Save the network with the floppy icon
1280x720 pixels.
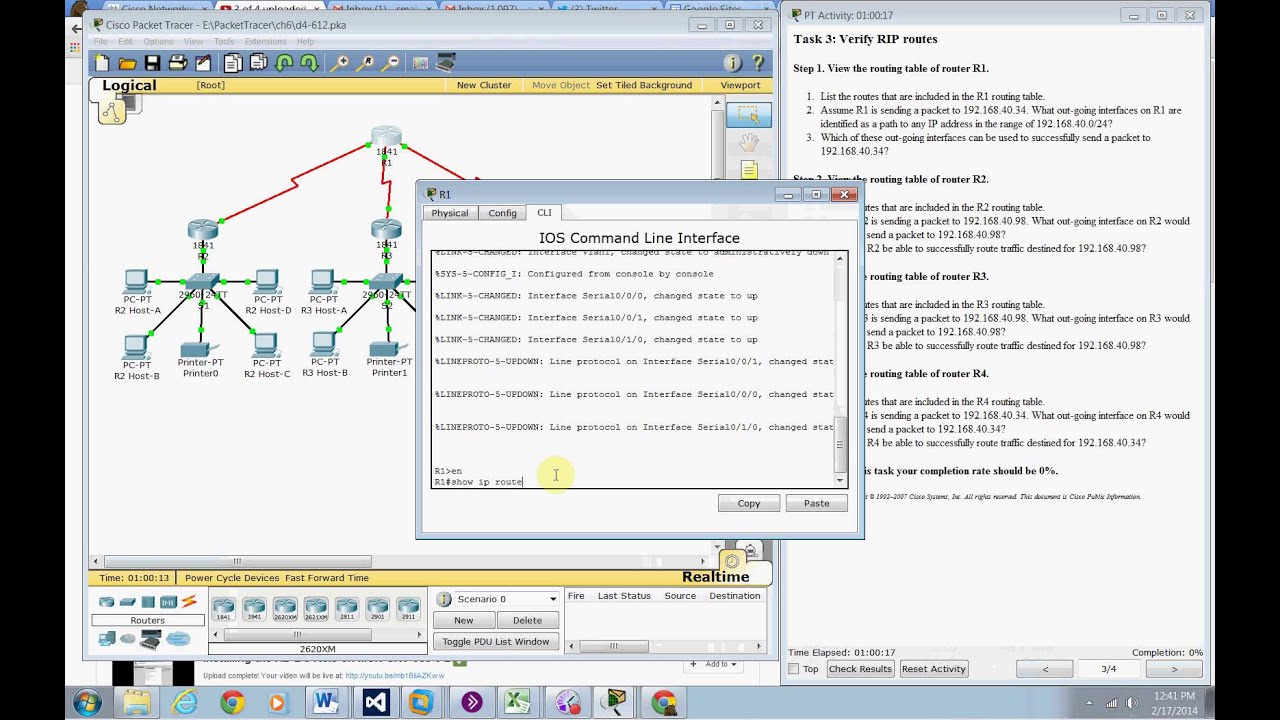[152, 63]
